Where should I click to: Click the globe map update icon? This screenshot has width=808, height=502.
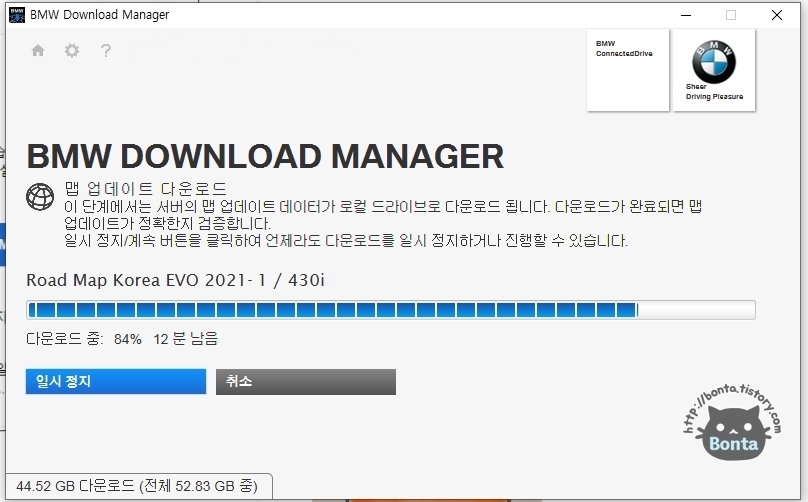[x=40, y=196]
